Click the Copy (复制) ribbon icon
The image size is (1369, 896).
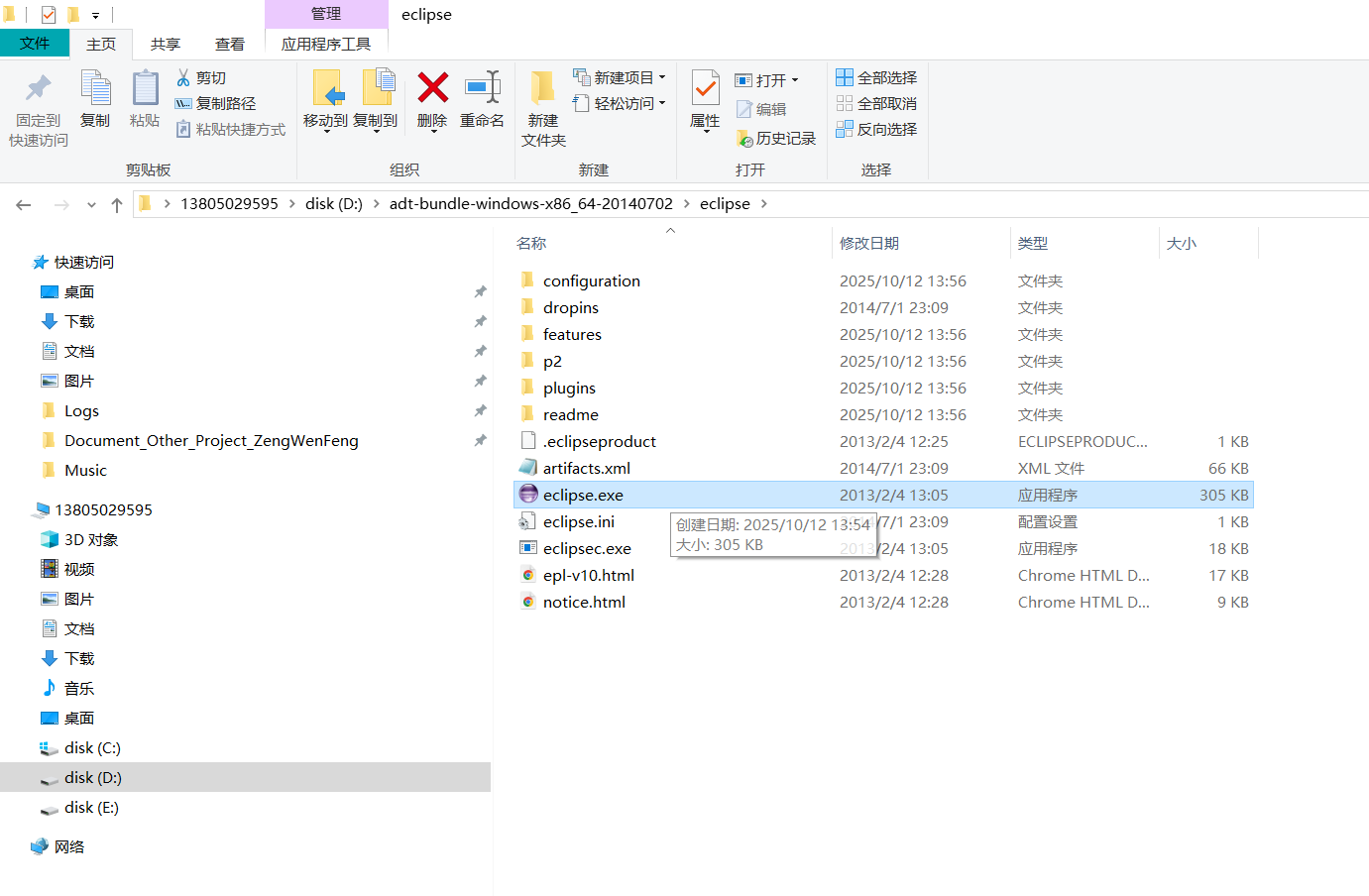point(95,87)
